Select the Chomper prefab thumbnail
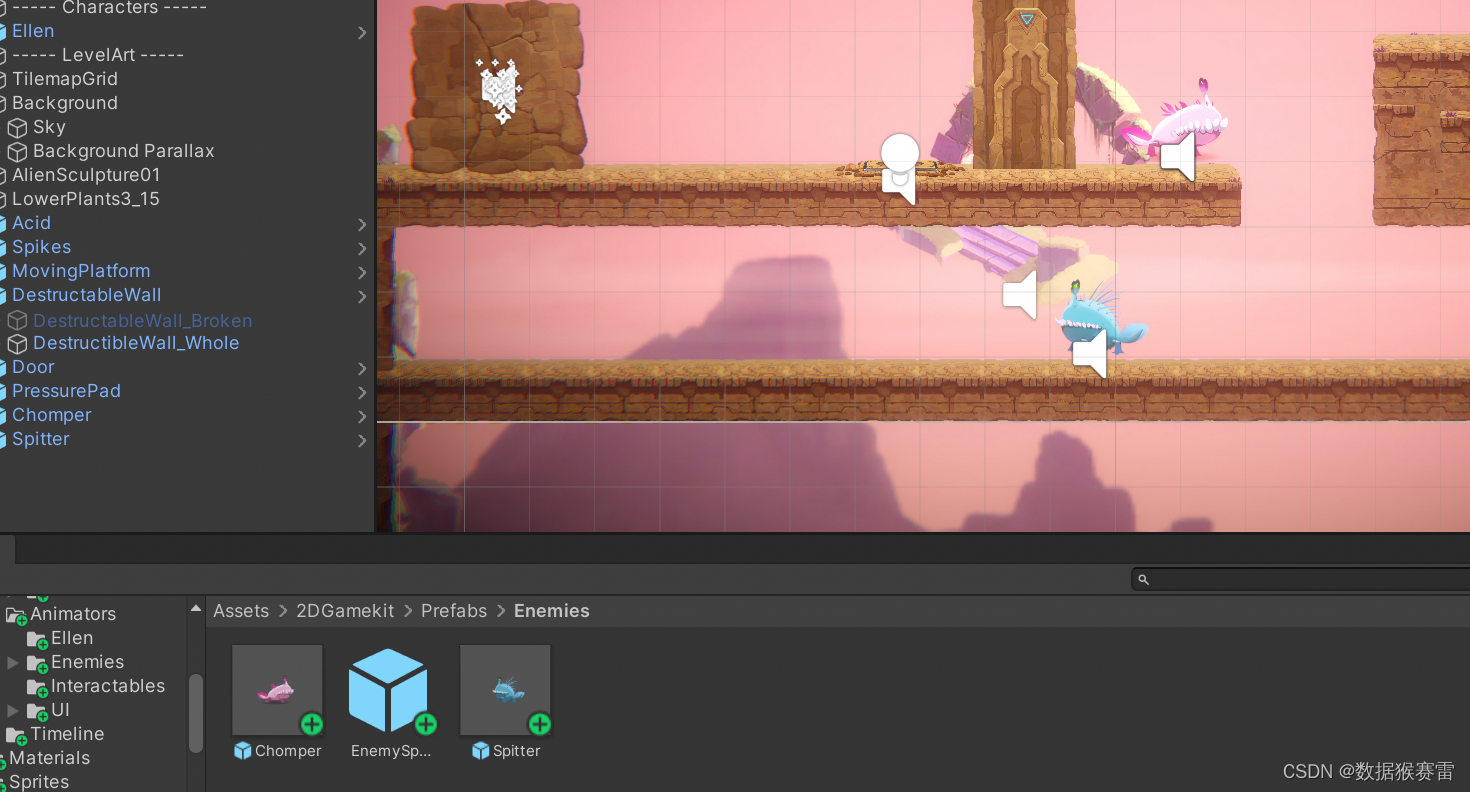Viewport: 1470px width, 792px height. [277, 690]
